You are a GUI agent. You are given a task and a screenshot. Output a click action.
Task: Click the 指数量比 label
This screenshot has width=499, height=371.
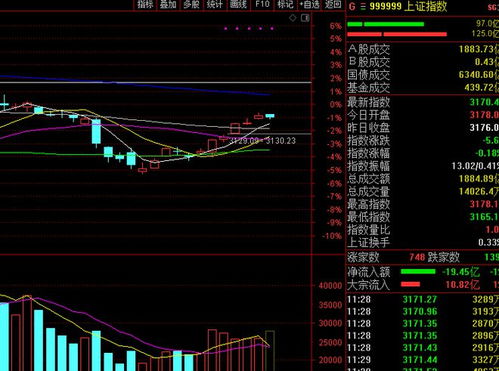369,230
